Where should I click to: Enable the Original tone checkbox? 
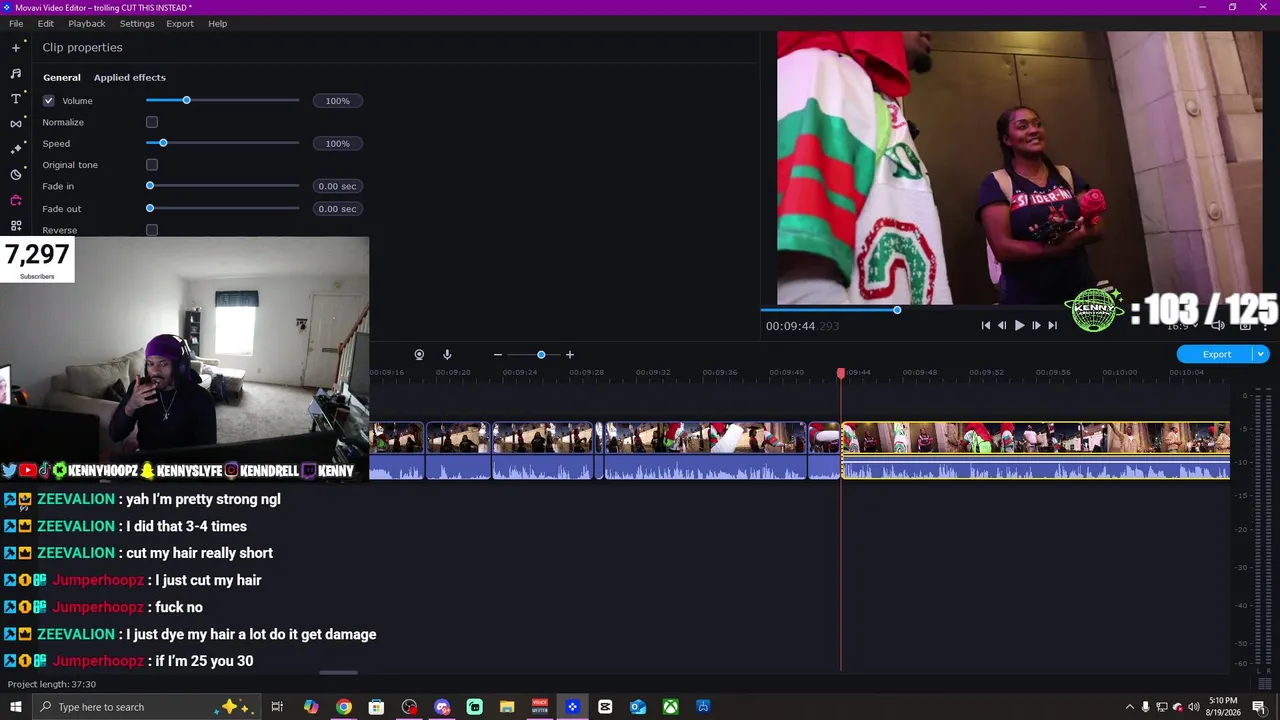coord(152,165)
